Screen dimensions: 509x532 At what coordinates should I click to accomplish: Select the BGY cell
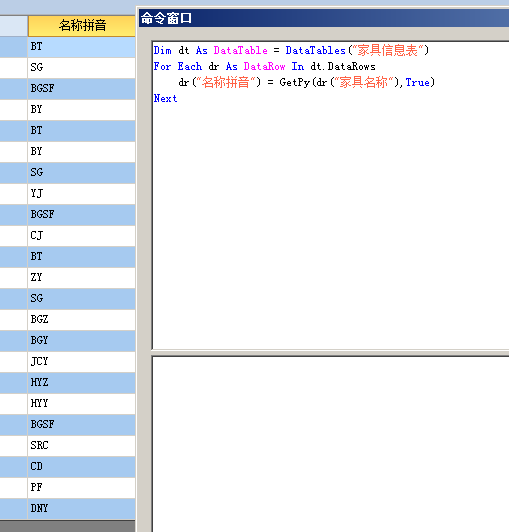click(82, 341)
